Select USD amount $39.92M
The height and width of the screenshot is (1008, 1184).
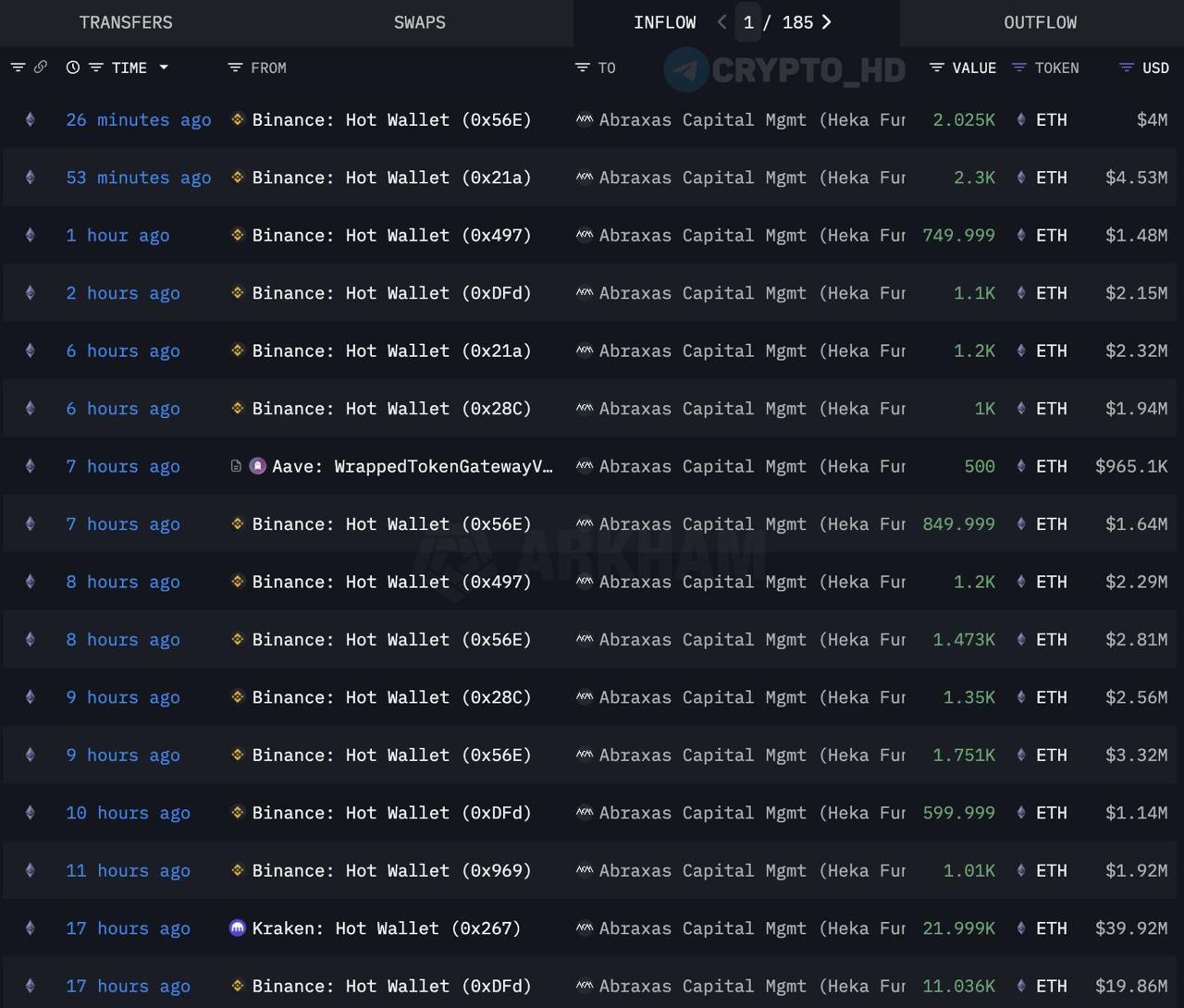coord(1131,928)
